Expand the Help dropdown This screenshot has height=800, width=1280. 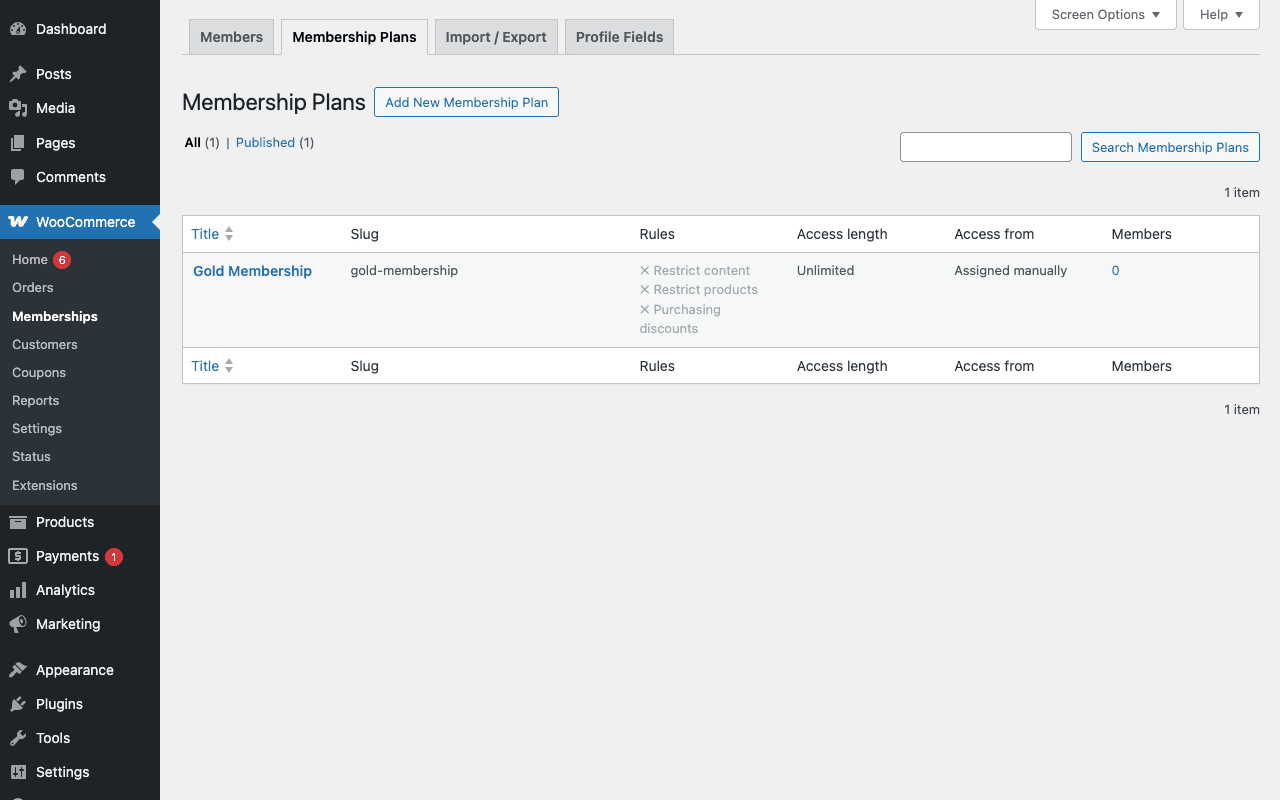point(1221,14)
